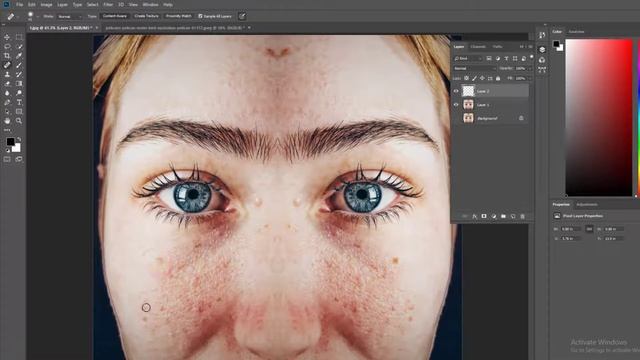This screenshot has width=640, height=360.
Task: Open the File menu
Action: (x=19, y=4)
